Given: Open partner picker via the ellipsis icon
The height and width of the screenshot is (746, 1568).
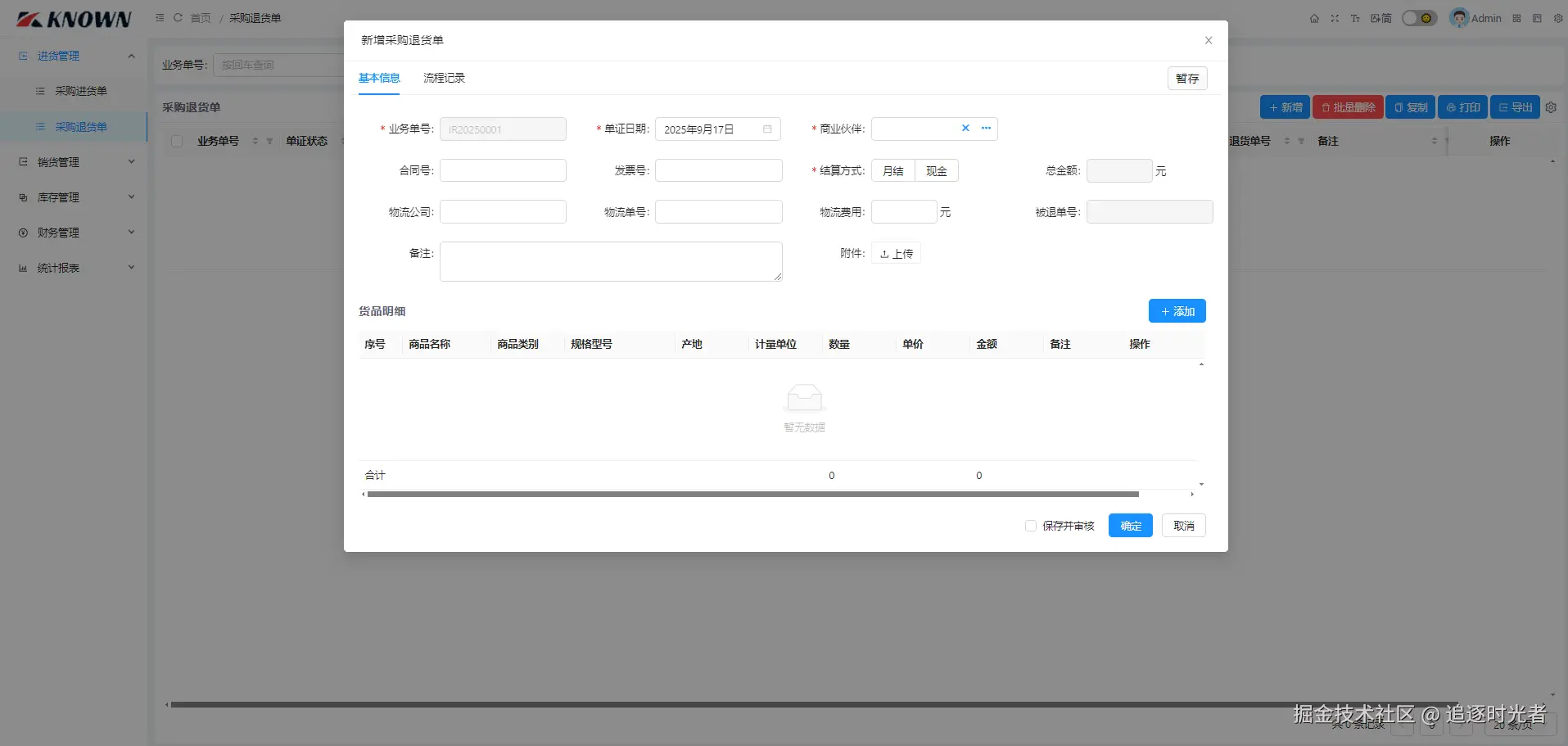Looking at the screenshot, I should pyautogui.click(x=986, y=128).
